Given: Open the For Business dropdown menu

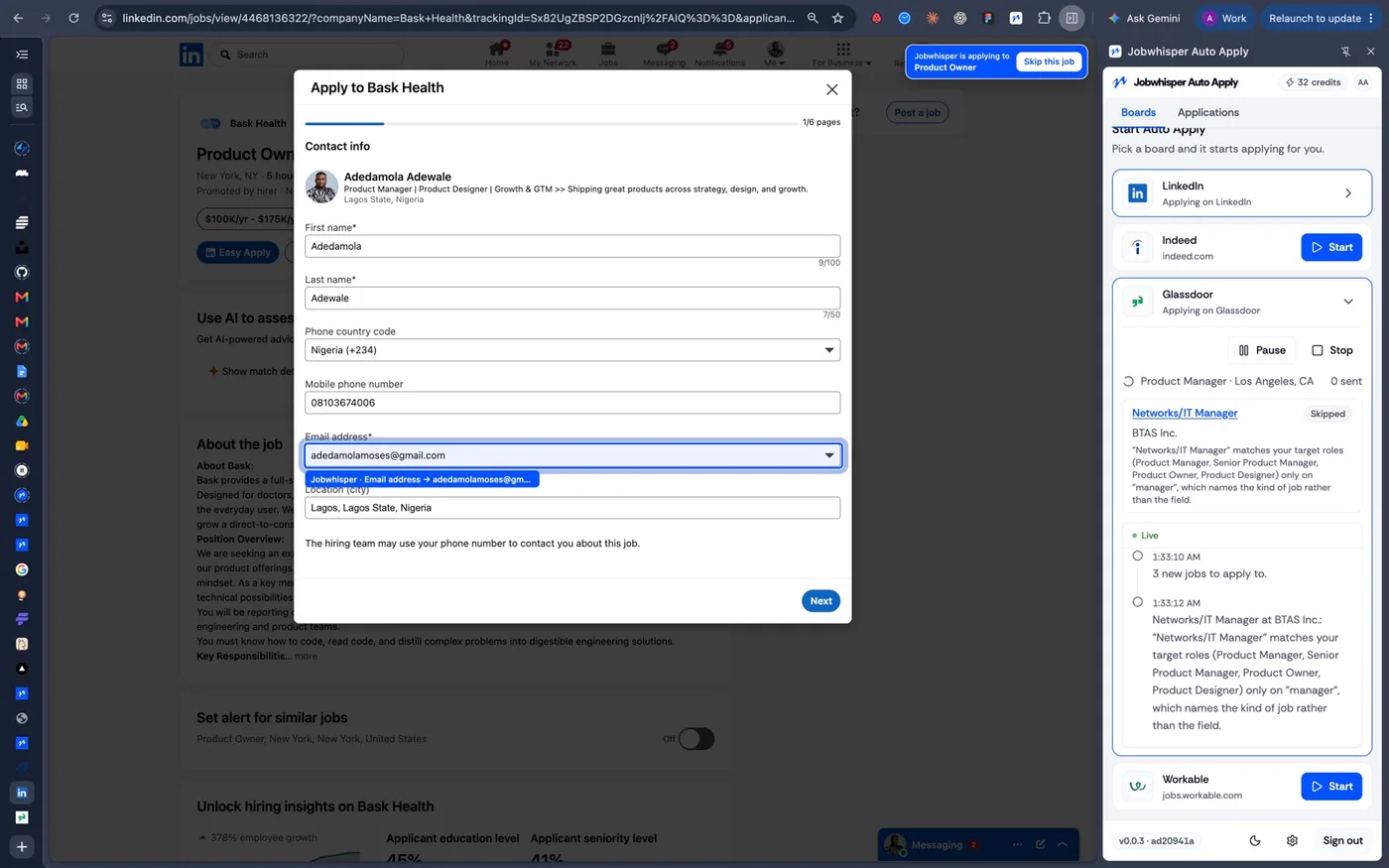Looking at the screenshot, I should [x=841, y=55].
